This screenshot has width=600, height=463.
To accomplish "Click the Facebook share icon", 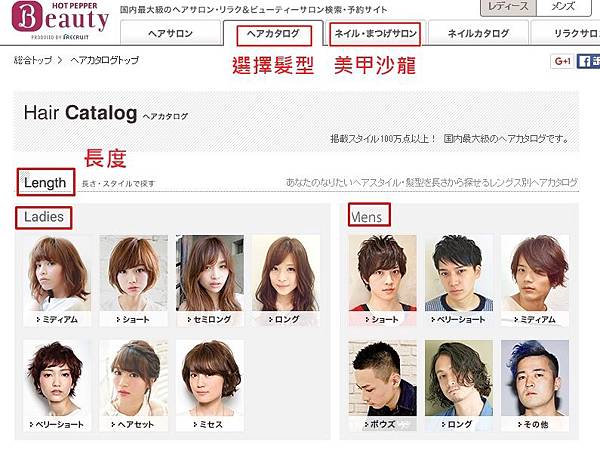I will click(589, 61).
